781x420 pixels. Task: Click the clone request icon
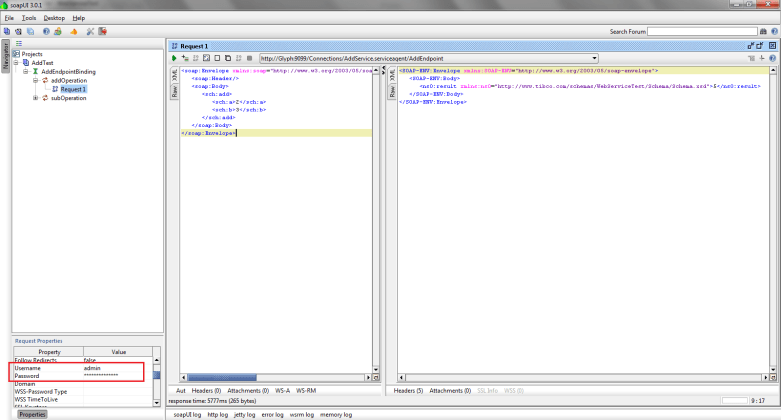228,58
